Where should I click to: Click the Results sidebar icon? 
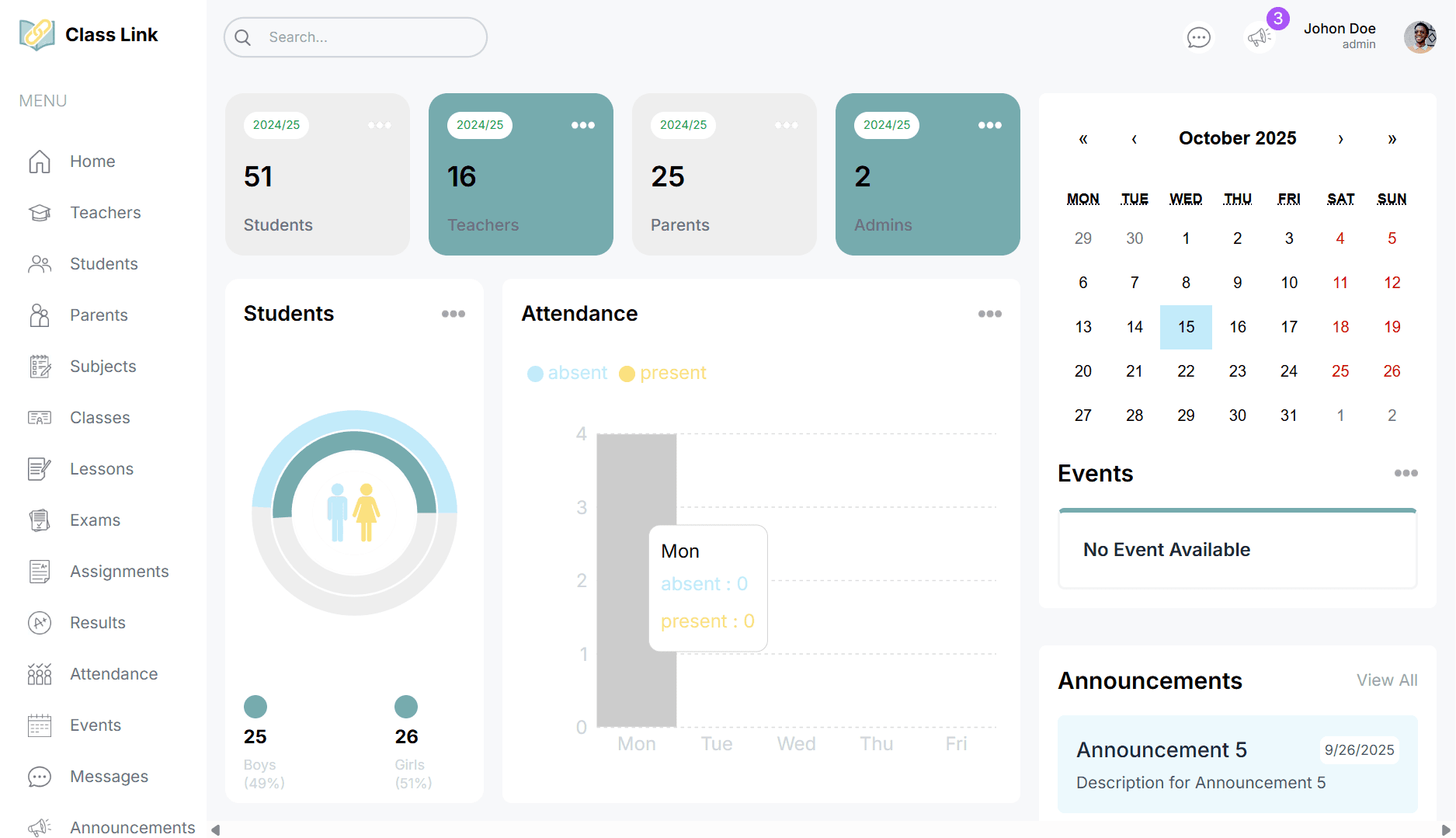(40, 623)
